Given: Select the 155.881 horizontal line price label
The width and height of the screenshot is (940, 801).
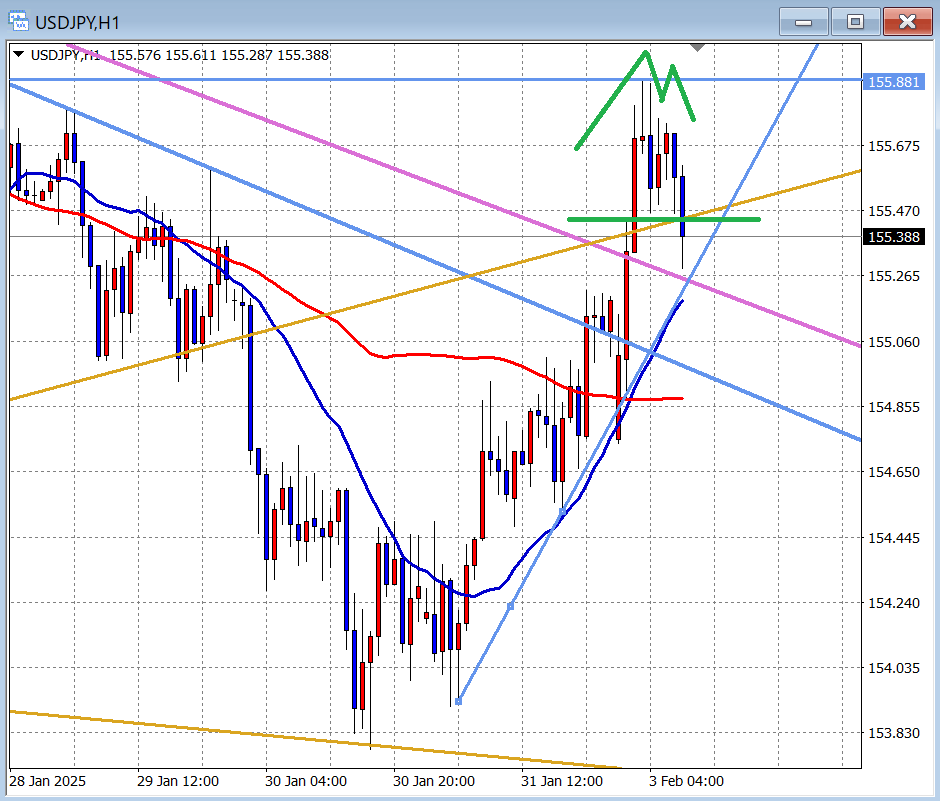Looking at the screenshot, I should (x=895, y=82).
